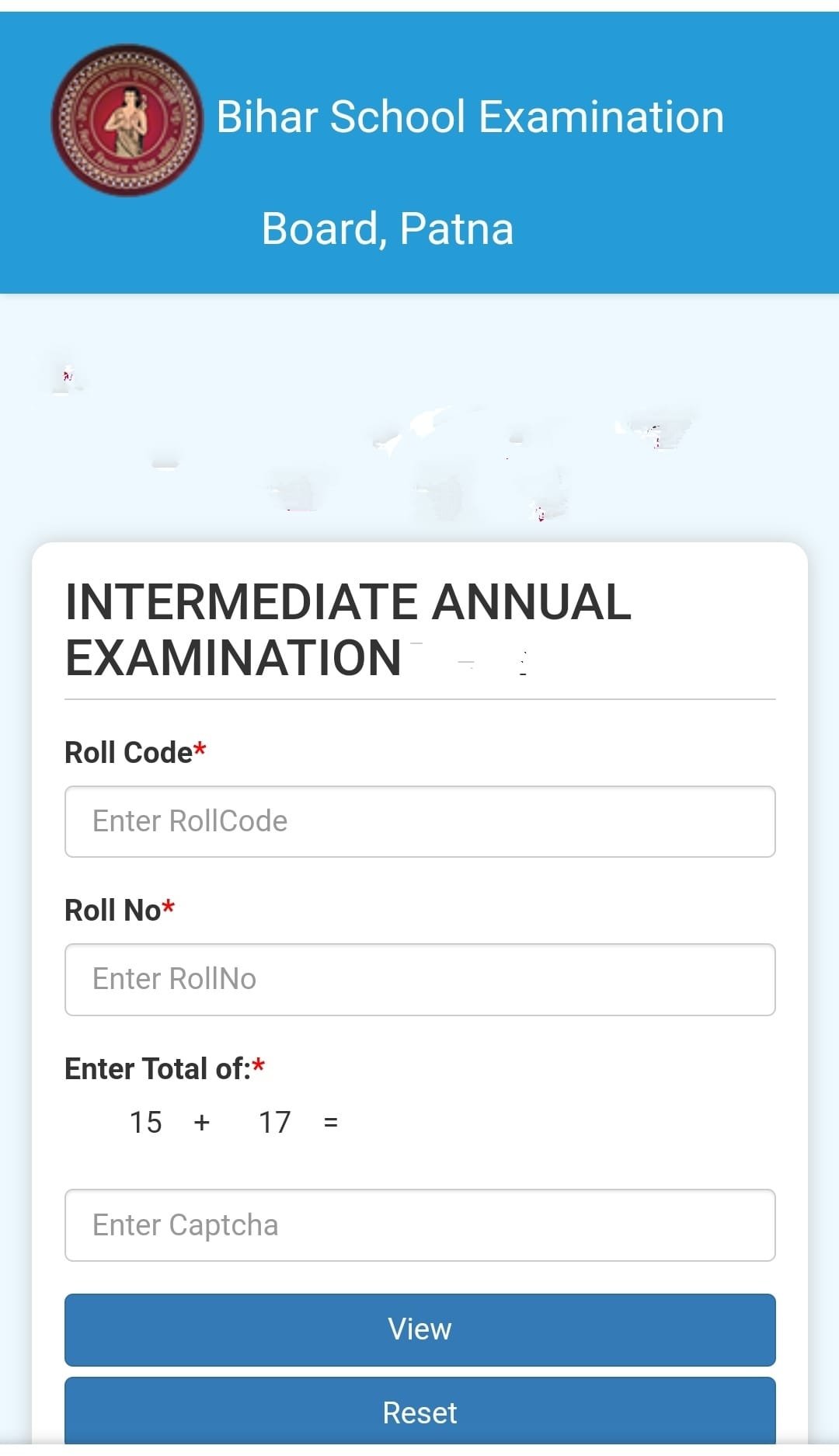This screenshot has width=839, height=1456.
Task: Click the 'Board, Patna' header text
Action: pos(388,228)
